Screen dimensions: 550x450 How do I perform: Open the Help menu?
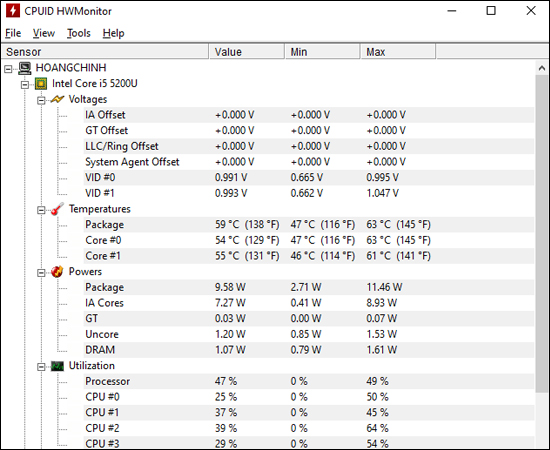coord(113,33)
